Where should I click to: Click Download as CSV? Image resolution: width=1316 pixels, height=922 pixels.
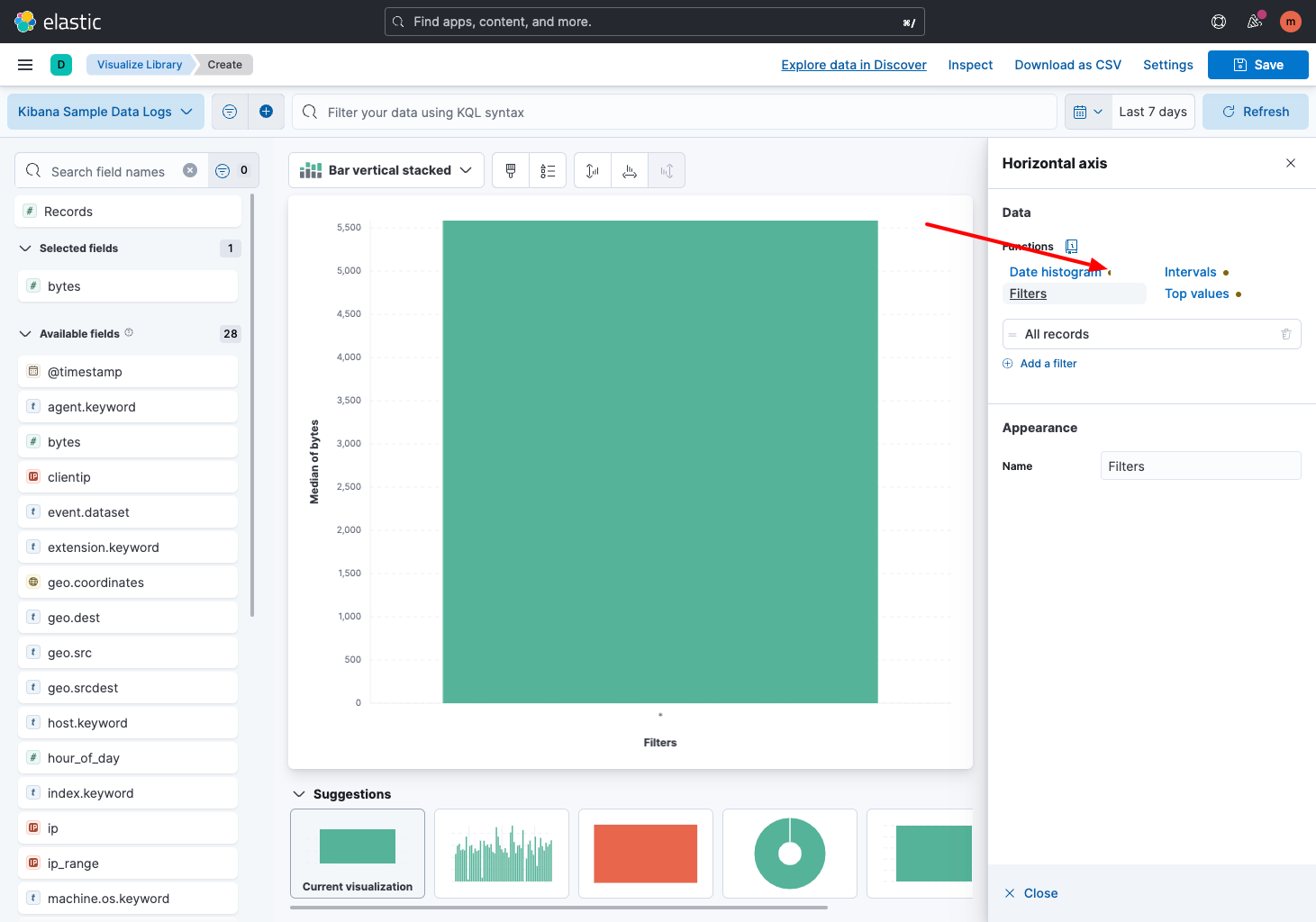pos(1067,65)
